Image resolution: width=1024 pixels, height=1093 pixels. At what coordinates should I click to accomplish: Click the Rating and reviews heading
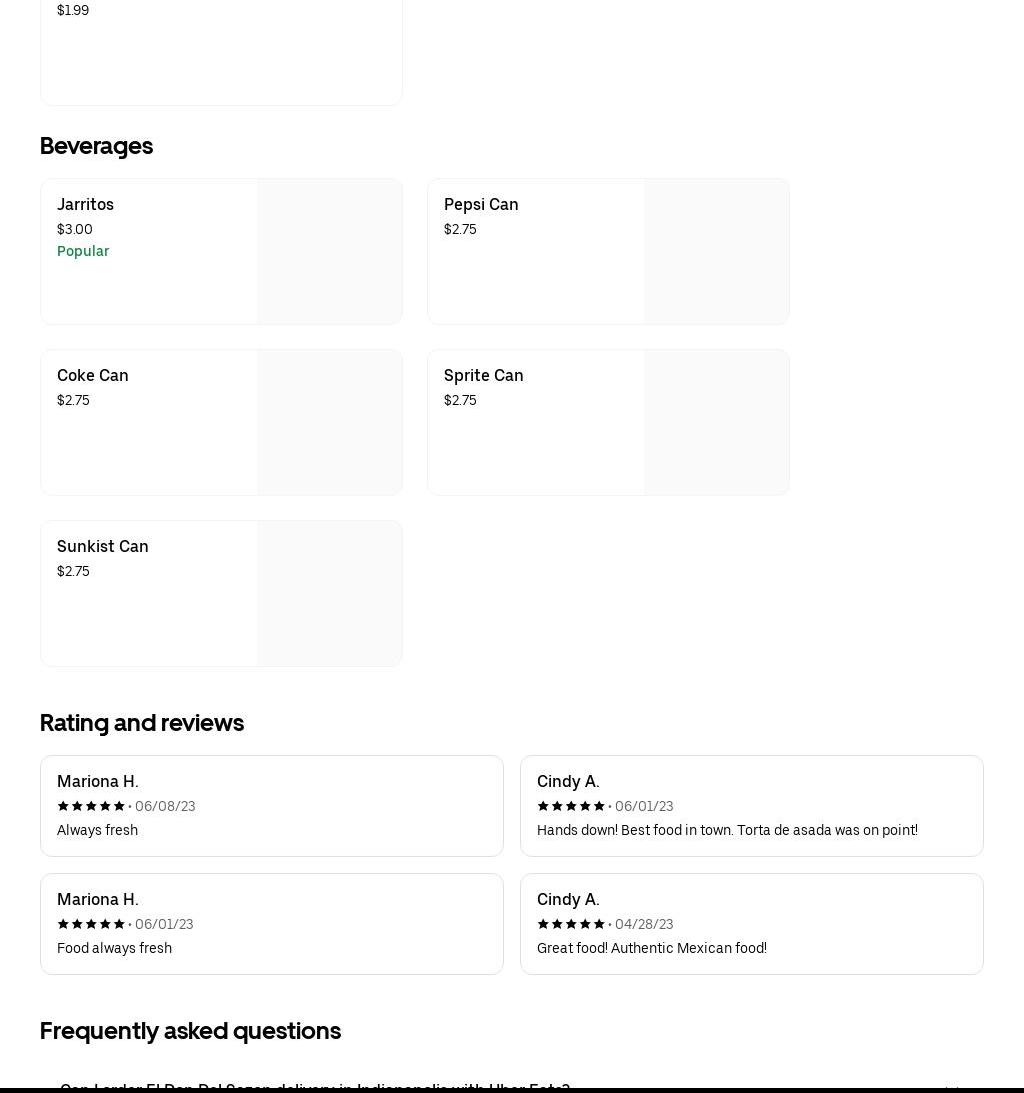coord(142,723)
